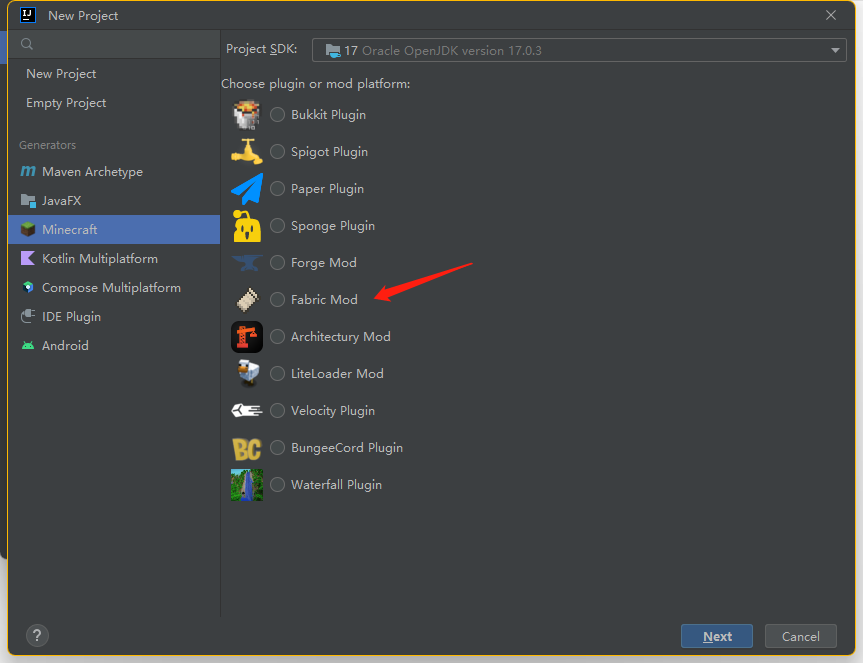Click the Cancel button
The image size is (863, 663).
coord(801,637)
